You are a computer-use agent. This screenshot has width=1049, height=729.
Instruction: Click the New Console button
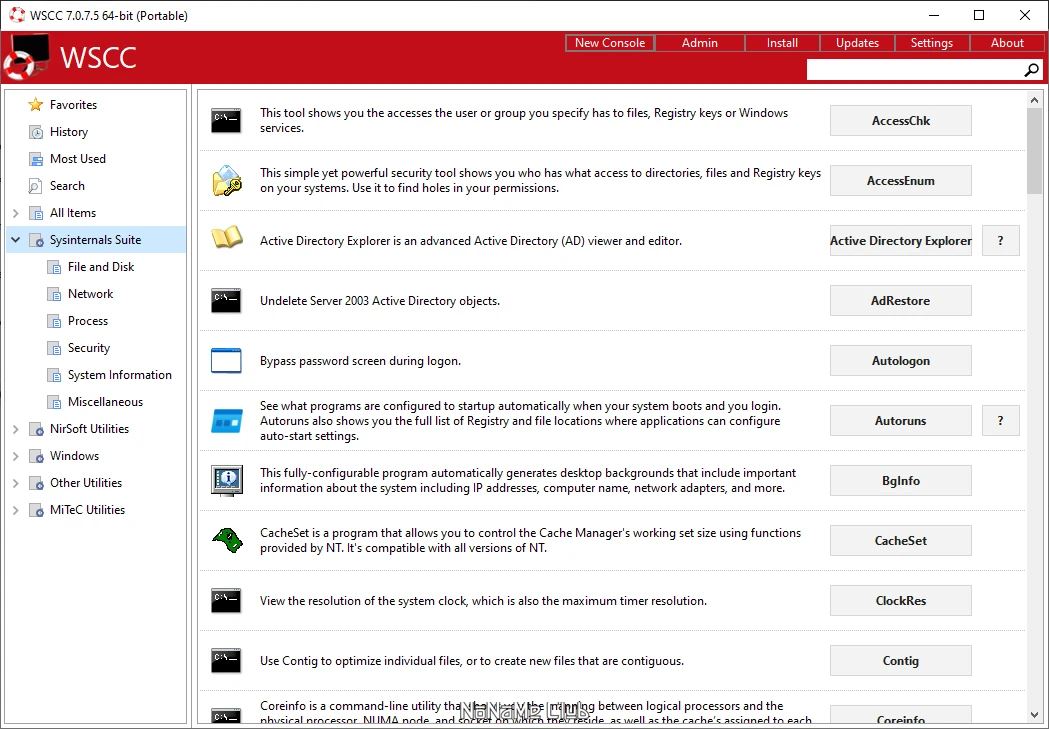[x=609, y=43]
